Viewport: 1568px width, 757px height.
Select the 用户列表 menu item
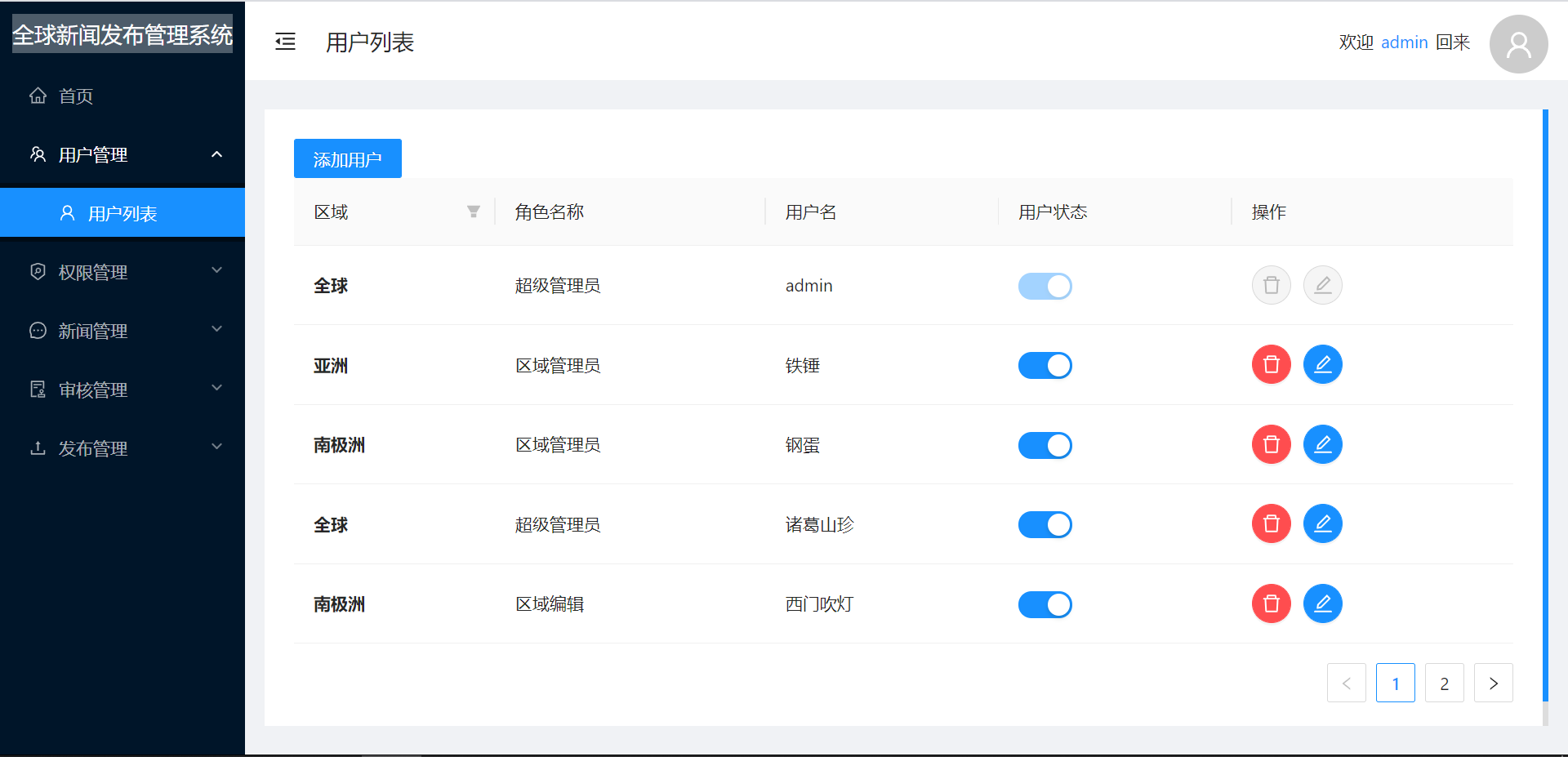coord(122,213)
